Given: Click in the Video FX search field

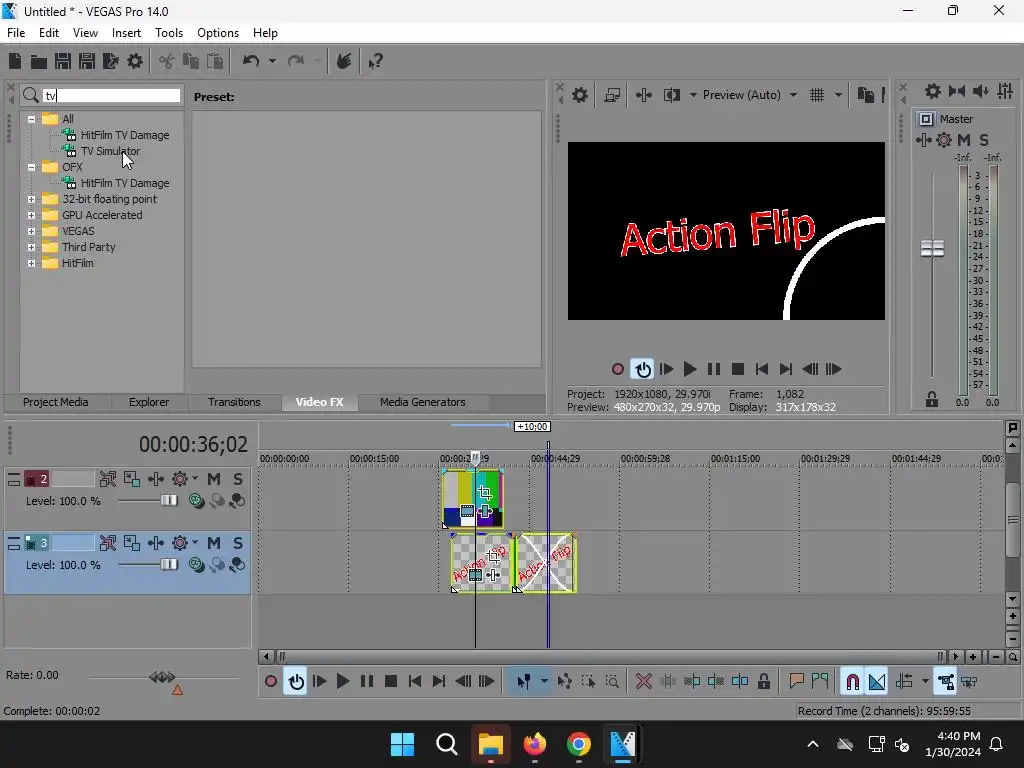Looking at the screenshot, I should pos(111,95).
